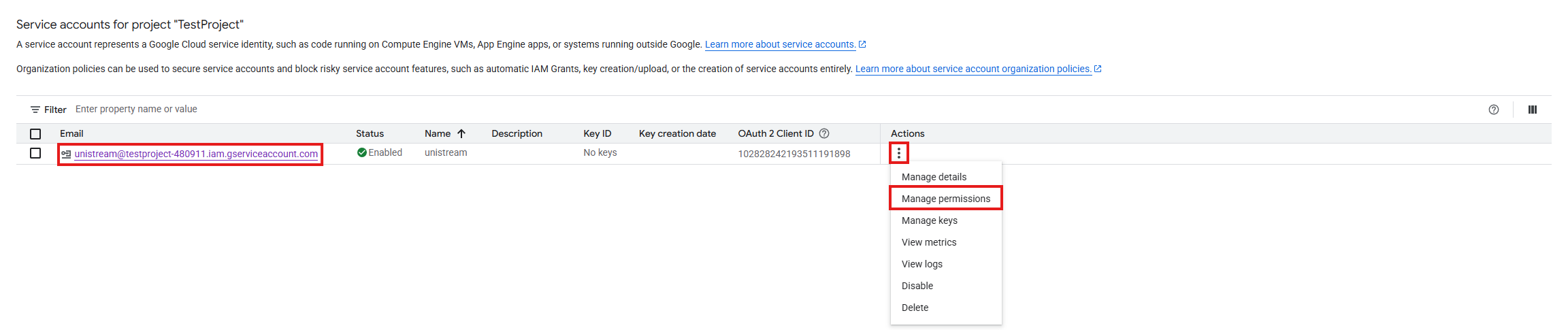Check the unistream service account row checkbox
This screenshot has height=330, width=1568.
click(35, 153)
